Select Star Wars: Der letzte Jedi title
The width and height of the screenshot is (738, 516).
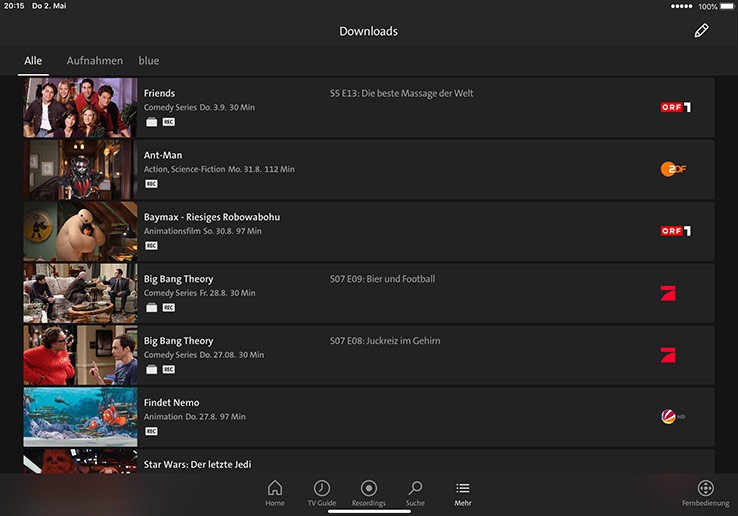pos(197,464)
